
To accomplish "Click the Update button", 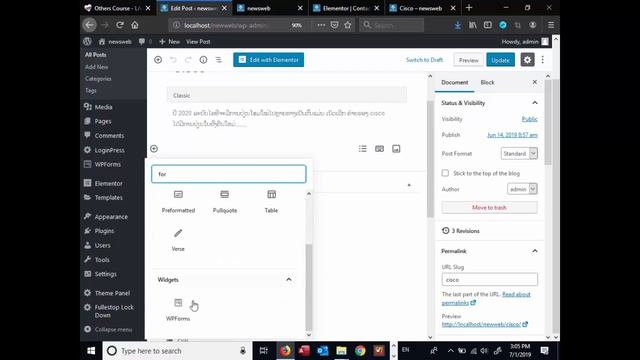I will pos(500,60).
